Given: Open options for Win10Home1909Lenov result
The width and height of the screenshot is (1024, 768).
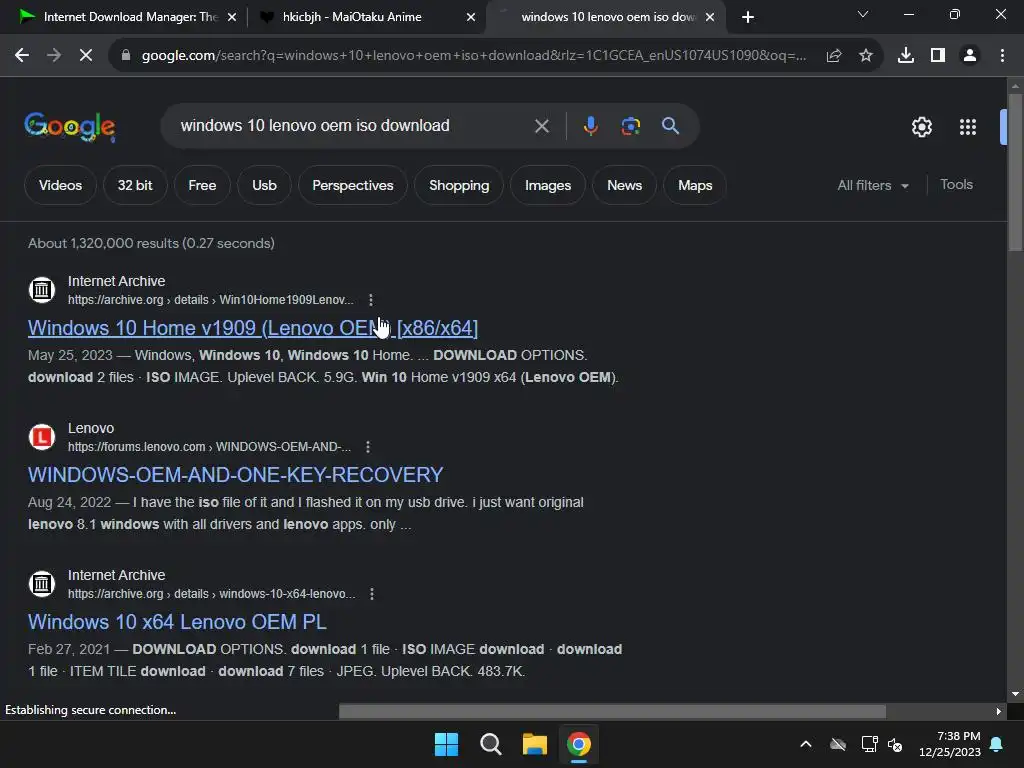Looking at the screenshot, I should [x=371, y=300].
